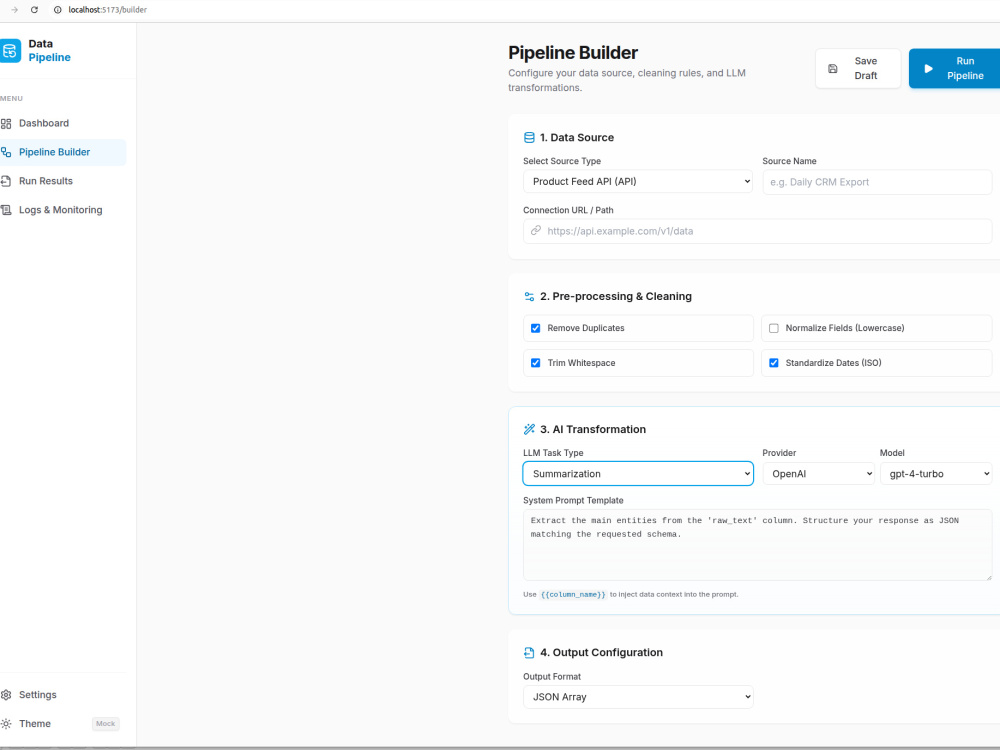
Task: Open Logs & Monitoring from the sidebar
Action: [63, 210]
